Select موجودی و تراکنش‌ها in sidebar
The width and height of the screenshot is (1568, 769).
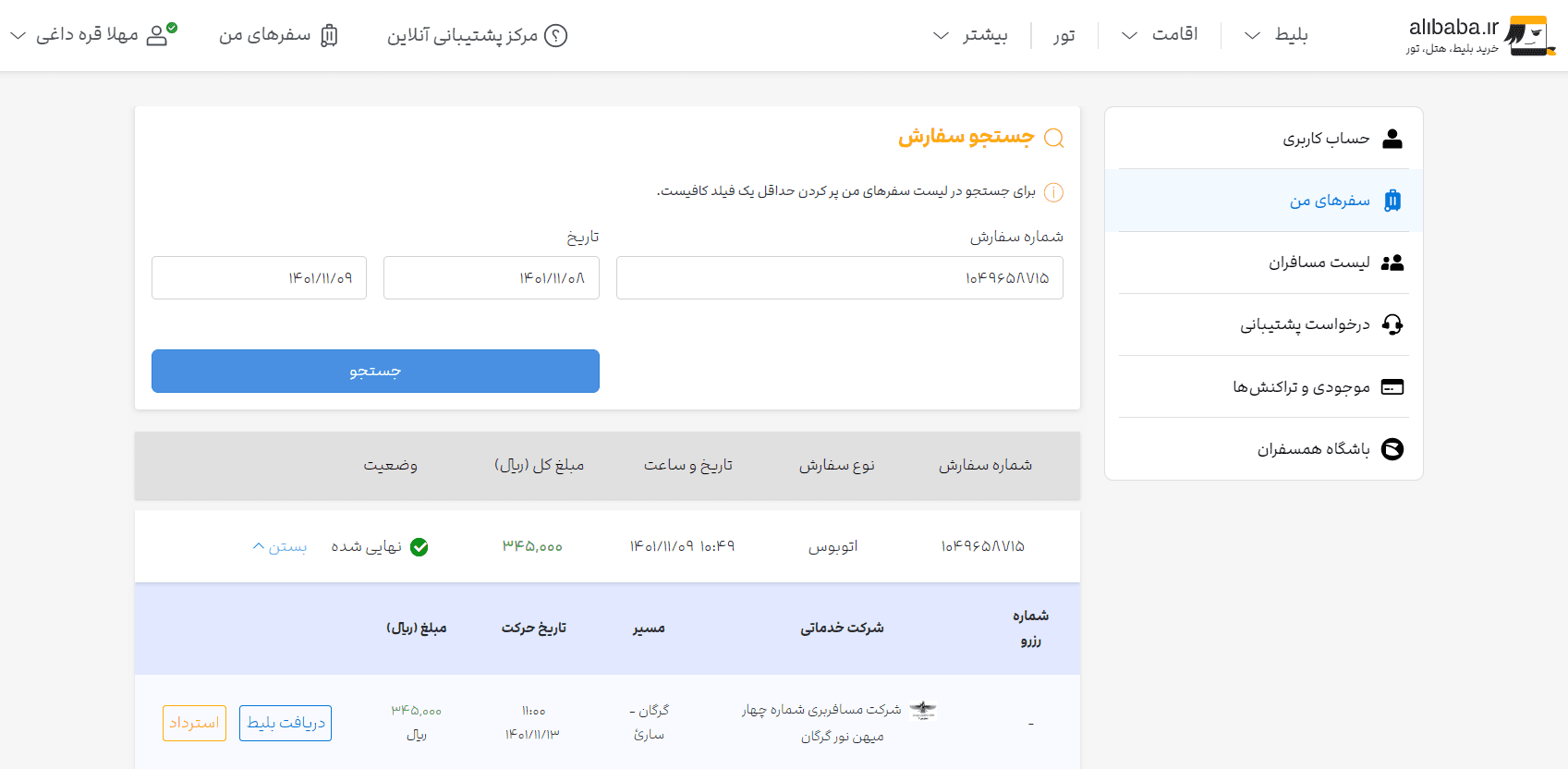[1263, 386]
